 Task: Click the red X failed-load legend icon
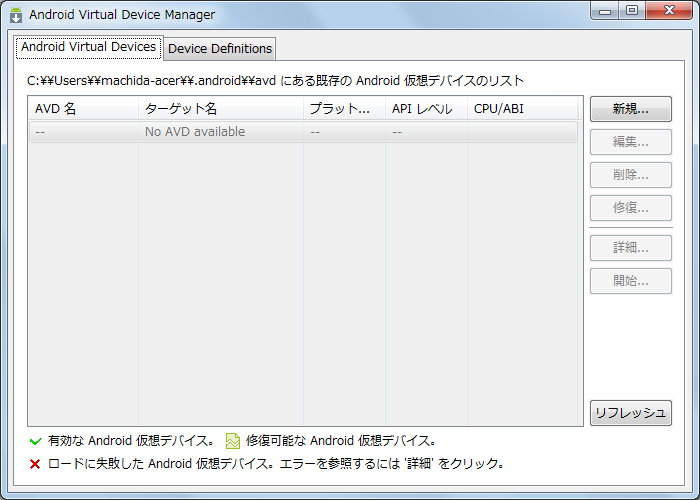[x=35, y=464]
